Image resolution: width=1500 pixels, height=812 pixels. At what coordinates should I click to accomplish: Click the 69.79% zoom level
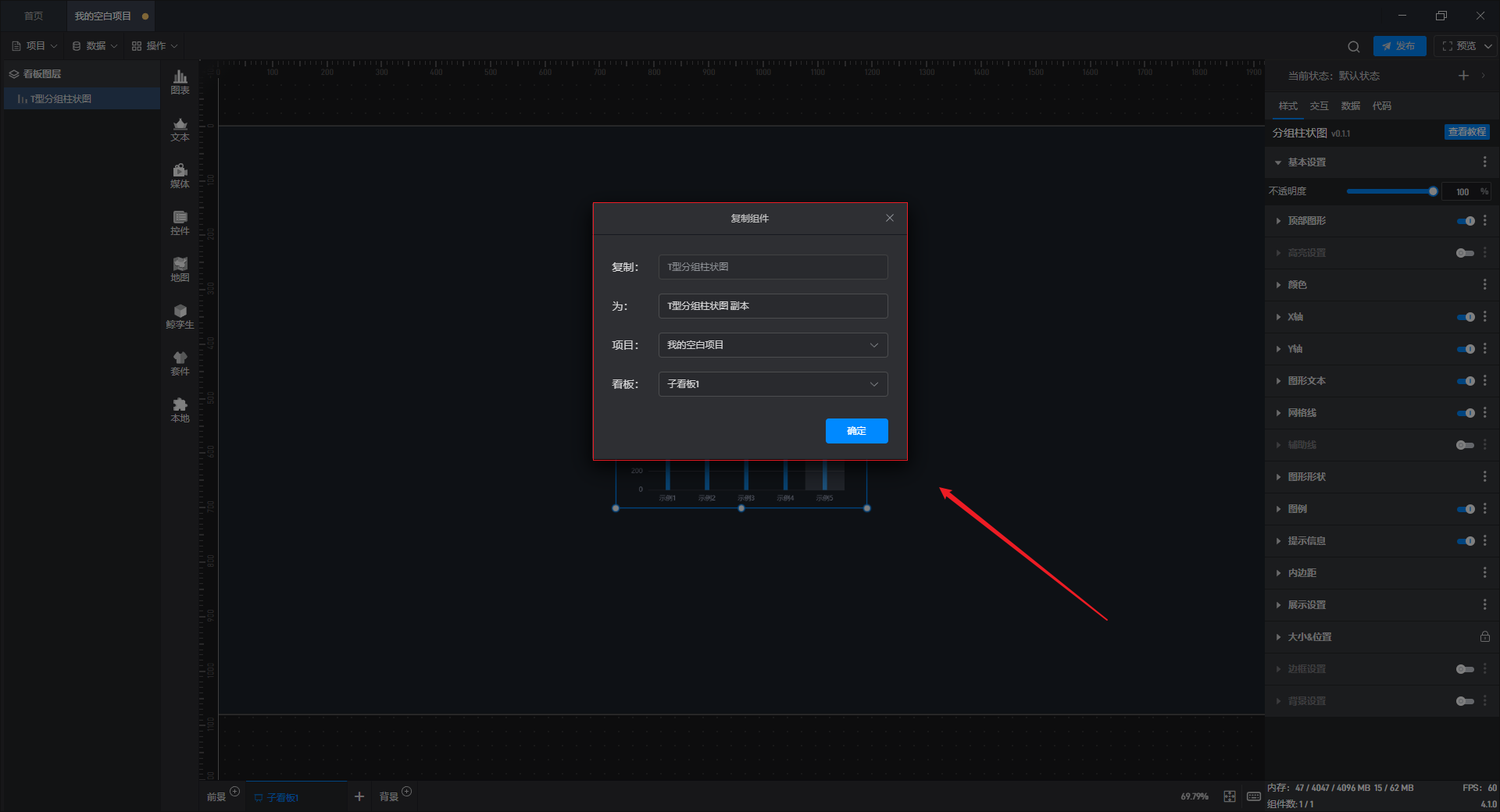pos(1195,796)
